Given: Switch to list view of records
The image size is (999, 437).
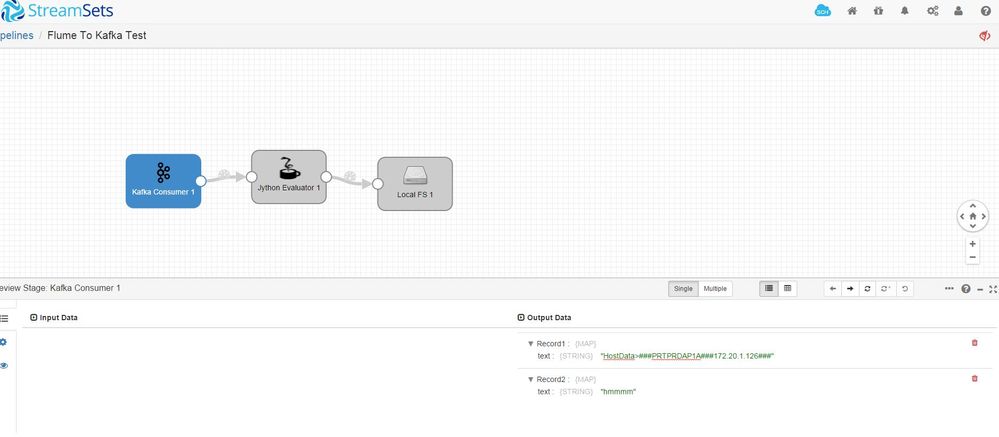Looking at the screenshot, I should [769, 289].
